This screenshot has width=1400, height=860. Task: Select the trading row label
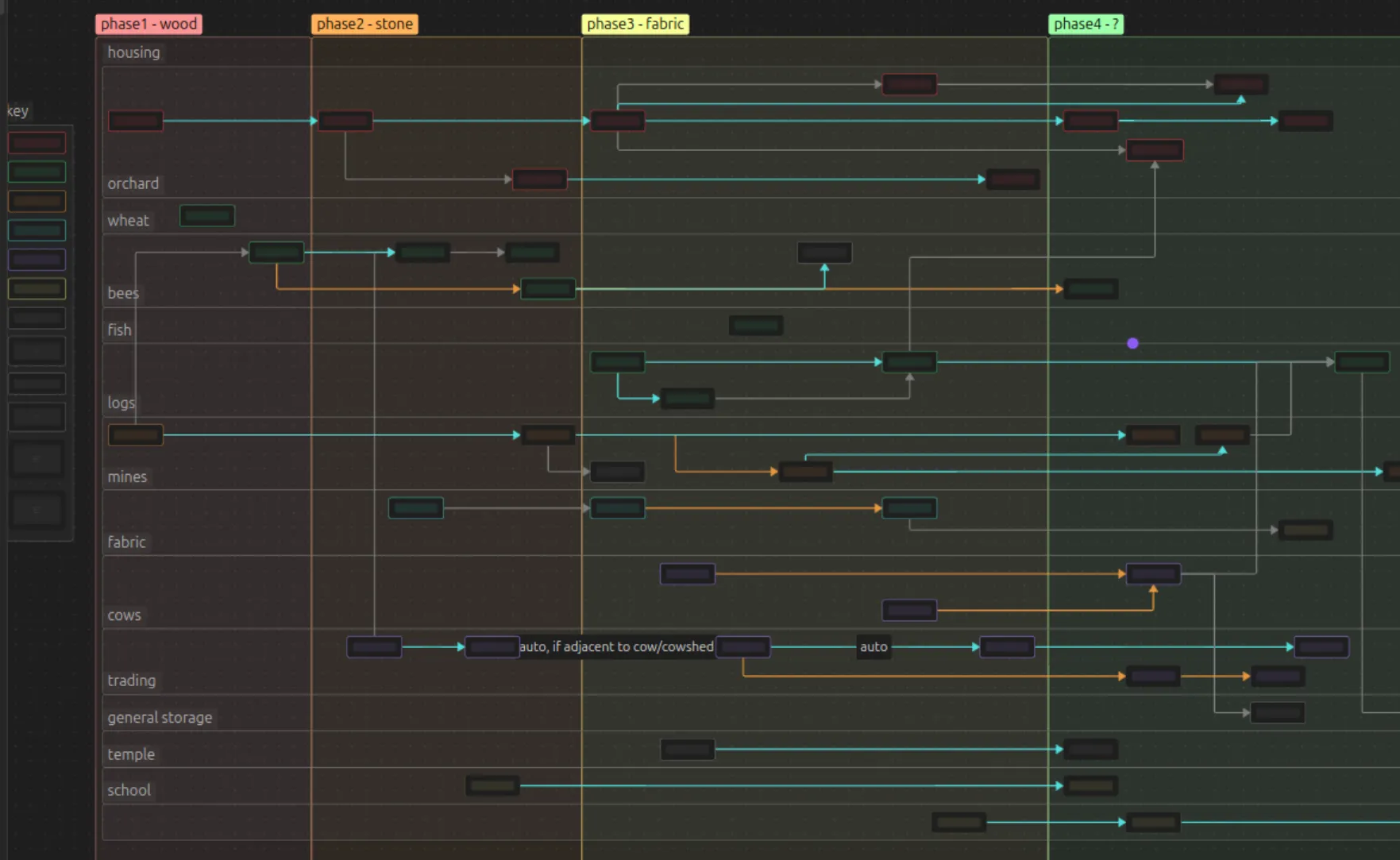131,681
